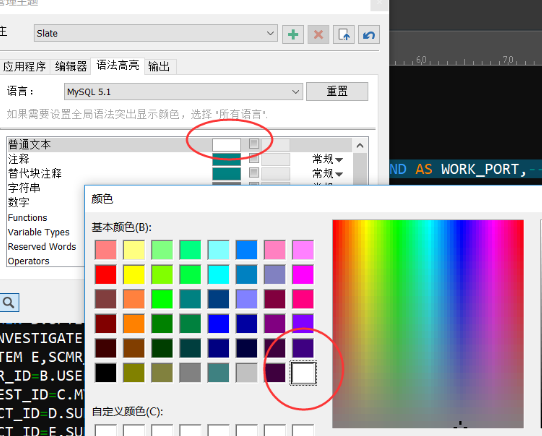Pick the pure blue basic color swatch
Viewport: 542px width, 436px height.
(218, 324)
